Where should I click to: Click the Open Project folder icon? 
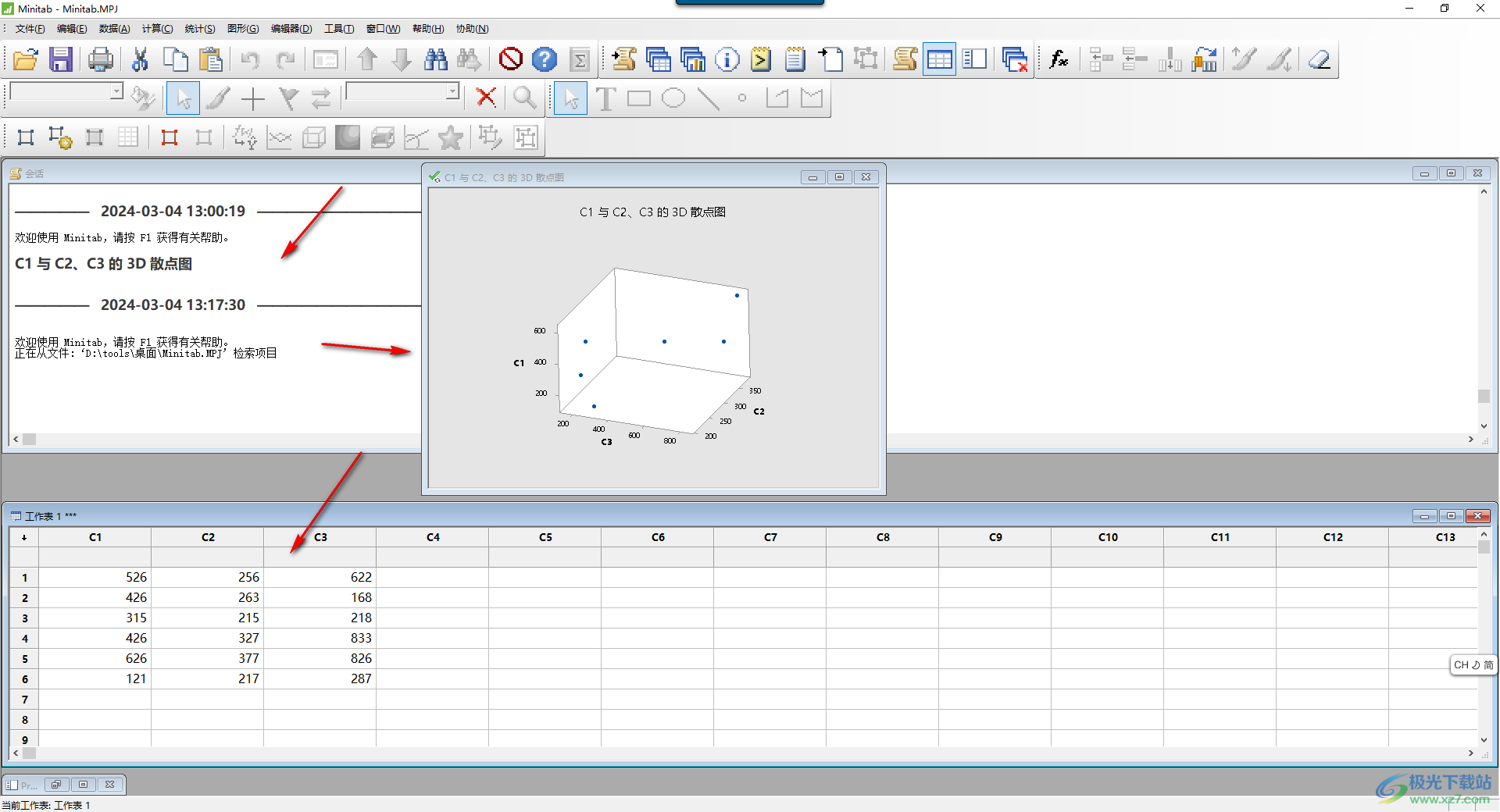tap(26, 59)
